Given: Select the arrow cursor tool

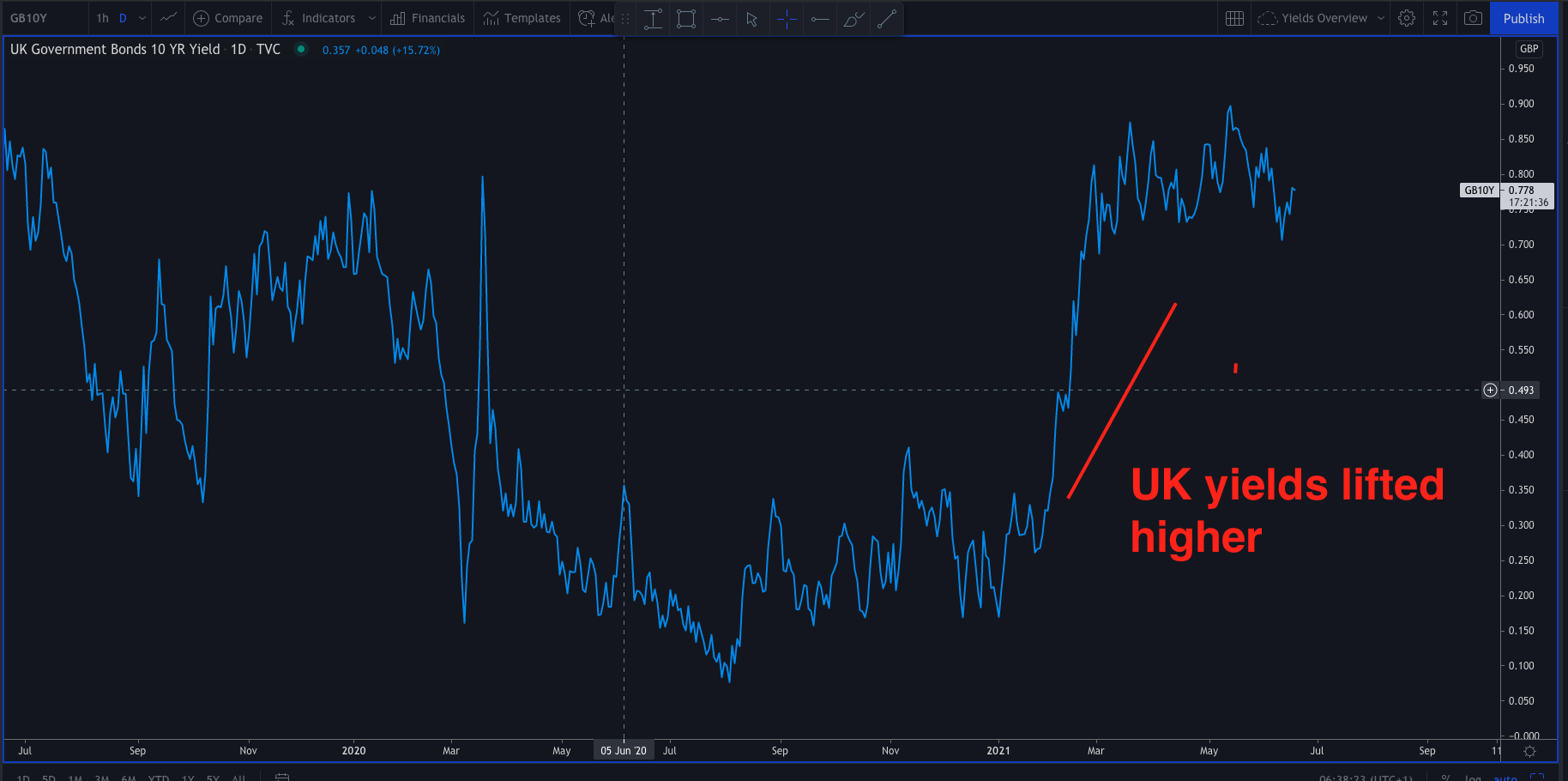Looking at the screenshot, I should 752,18.
